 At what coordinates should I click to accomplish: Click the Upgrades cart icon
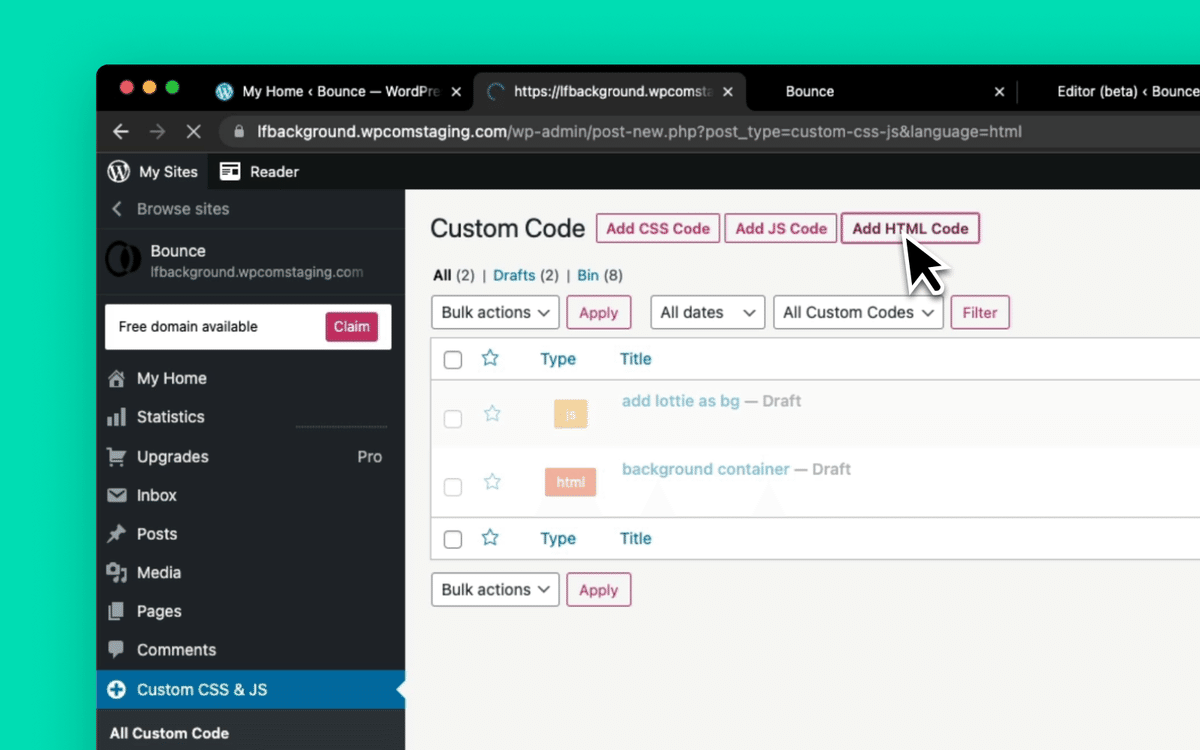click(117, 456)
